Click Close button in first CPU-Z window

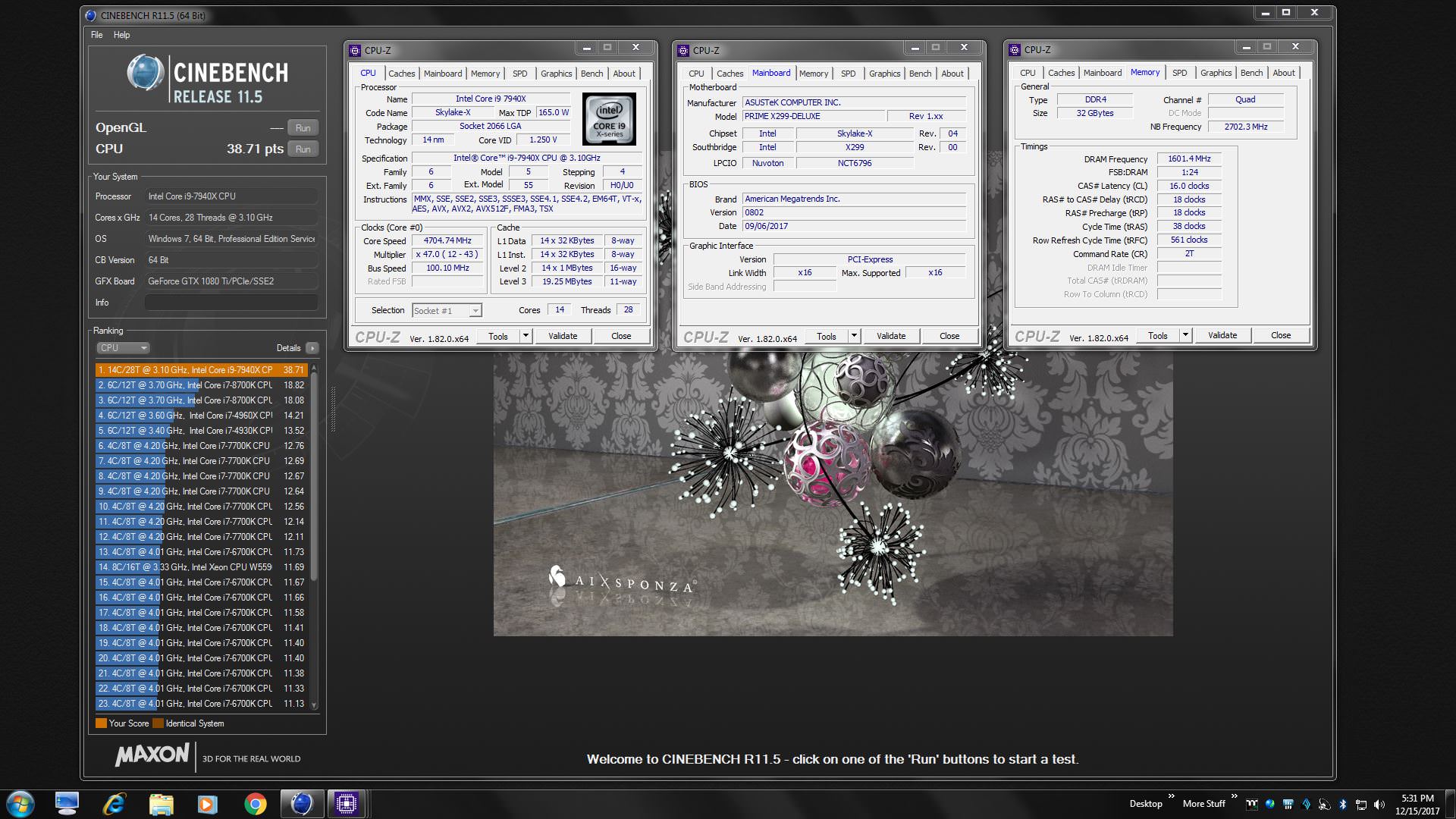click(621, 336)
